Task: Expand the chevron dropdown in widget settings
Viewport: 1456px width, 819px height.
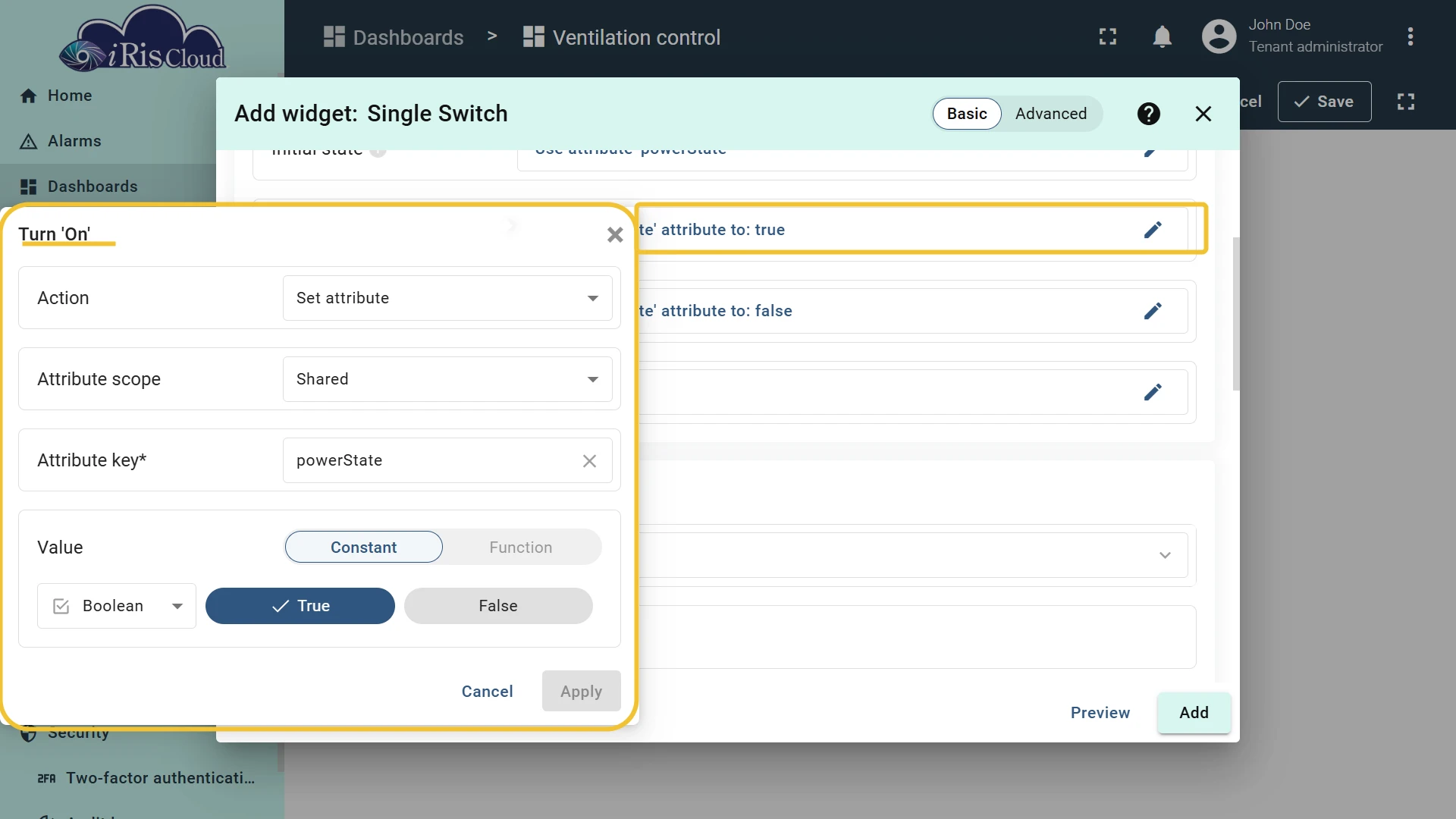Action: coord(1165,555)
